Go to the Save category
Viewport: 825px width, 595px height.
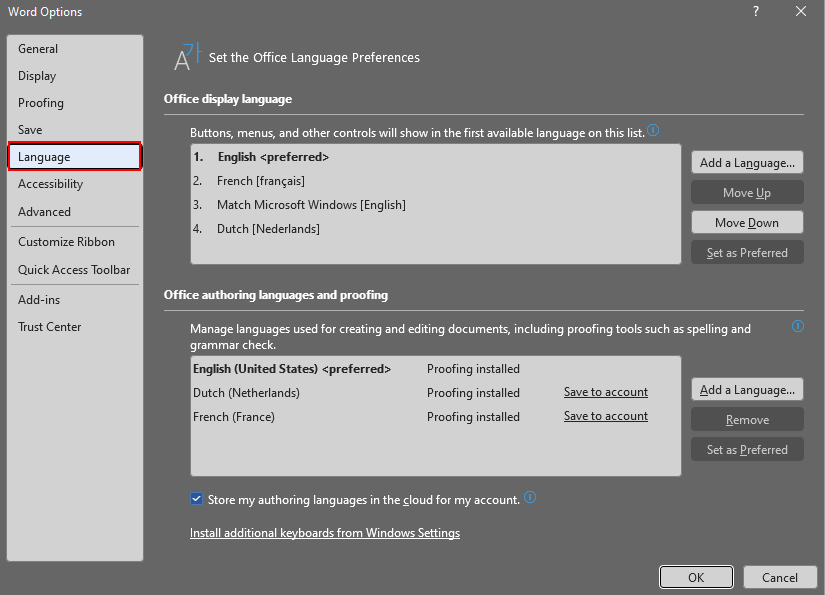(x=75, y=129)
